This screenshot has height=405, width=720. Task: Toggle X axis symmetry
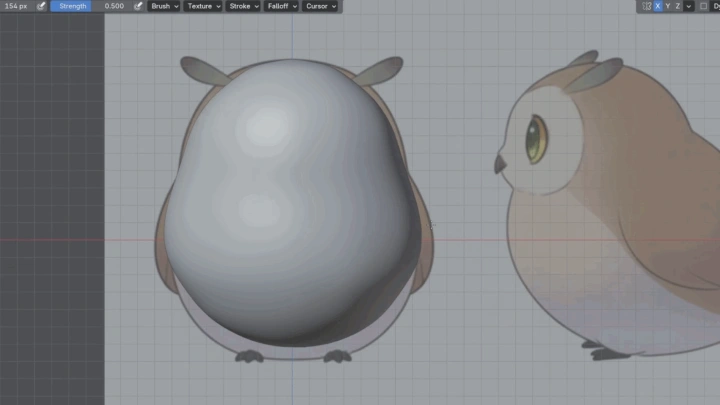(x=658, y=6)
